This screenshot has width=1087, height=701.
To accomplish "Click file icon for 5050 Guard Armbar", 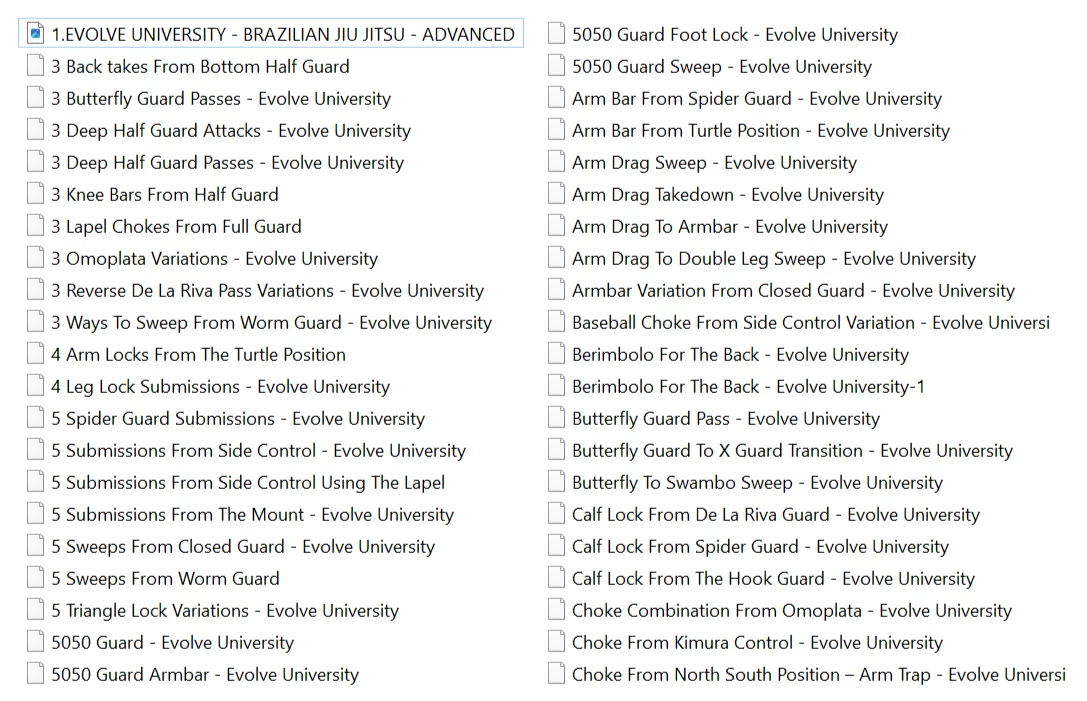I will click(36, 674).
